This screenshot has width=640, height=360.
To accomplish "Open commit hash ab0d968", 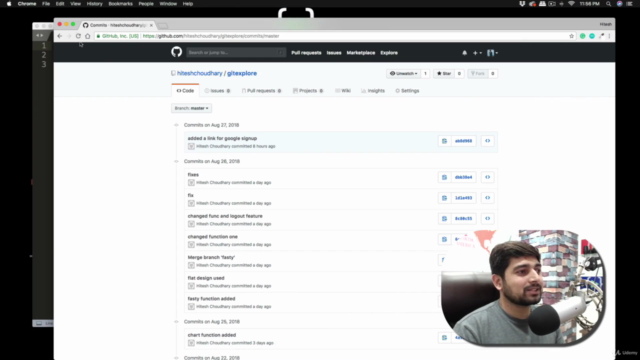I will (x=463, y=141).
